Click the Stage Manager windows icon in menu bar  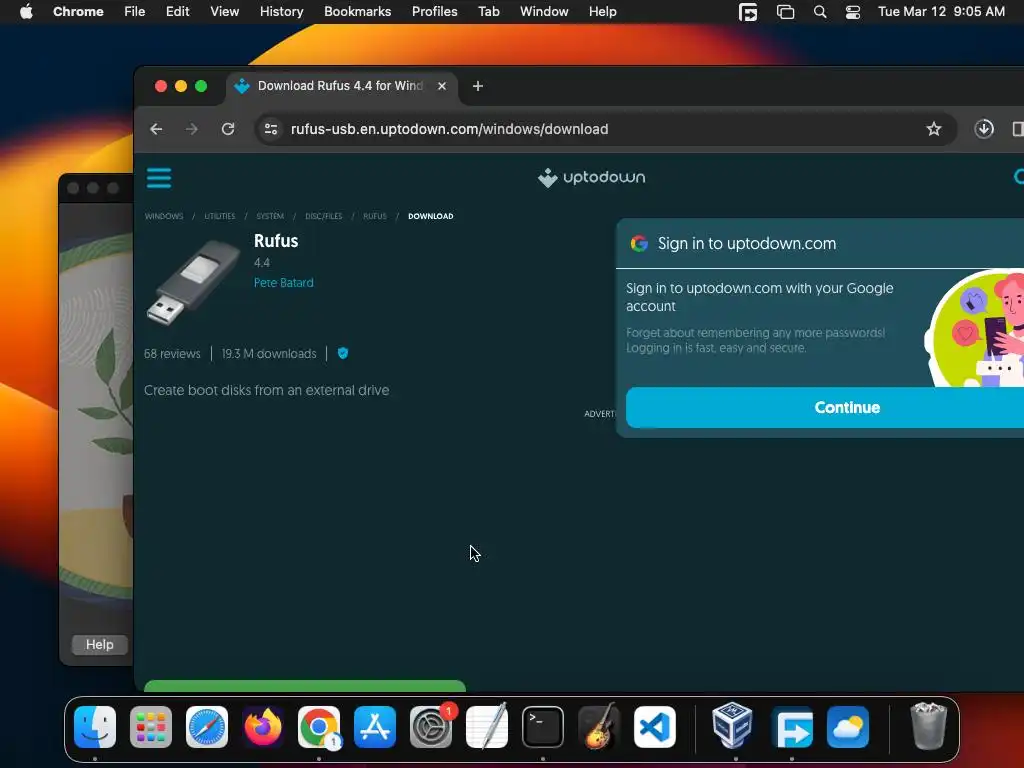coord(785,12)
